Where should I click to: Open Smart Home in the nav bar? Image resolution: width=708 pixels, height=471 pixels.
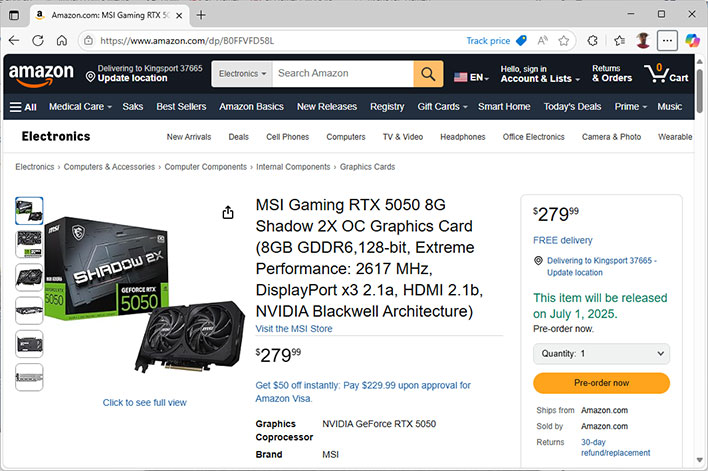[x=504, y=107]
